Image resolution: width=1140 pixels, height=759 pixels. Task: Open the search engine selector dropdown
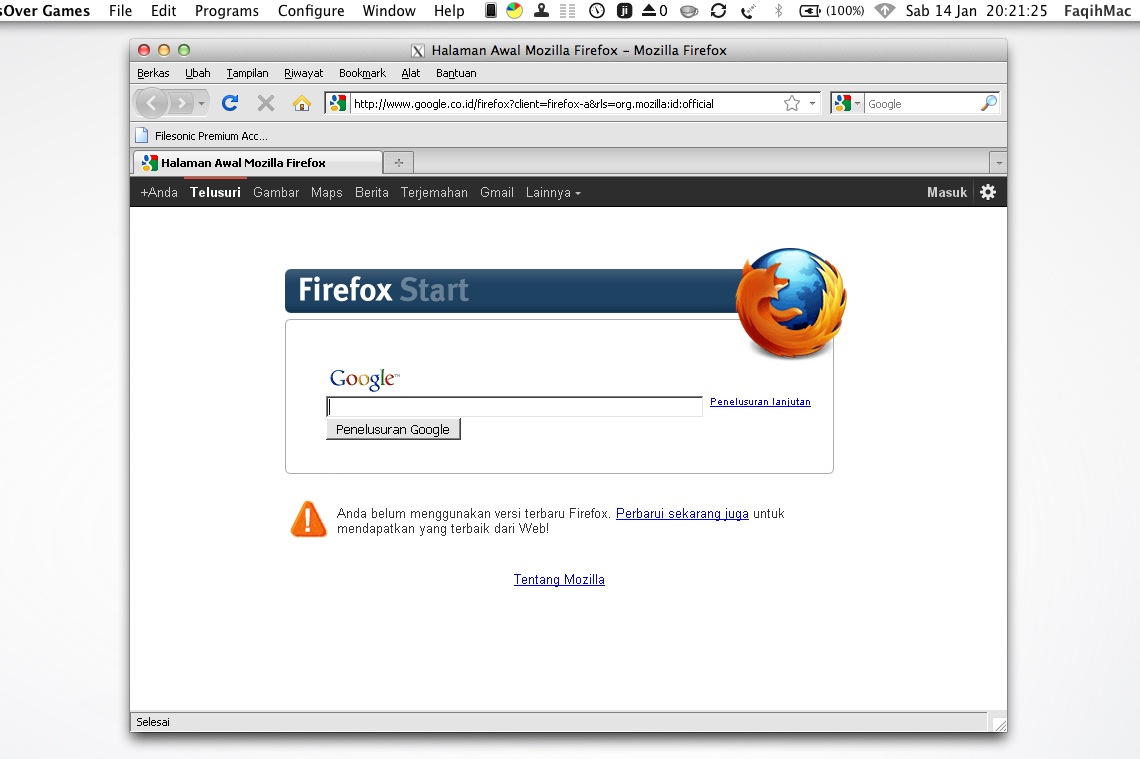[847, 103]
